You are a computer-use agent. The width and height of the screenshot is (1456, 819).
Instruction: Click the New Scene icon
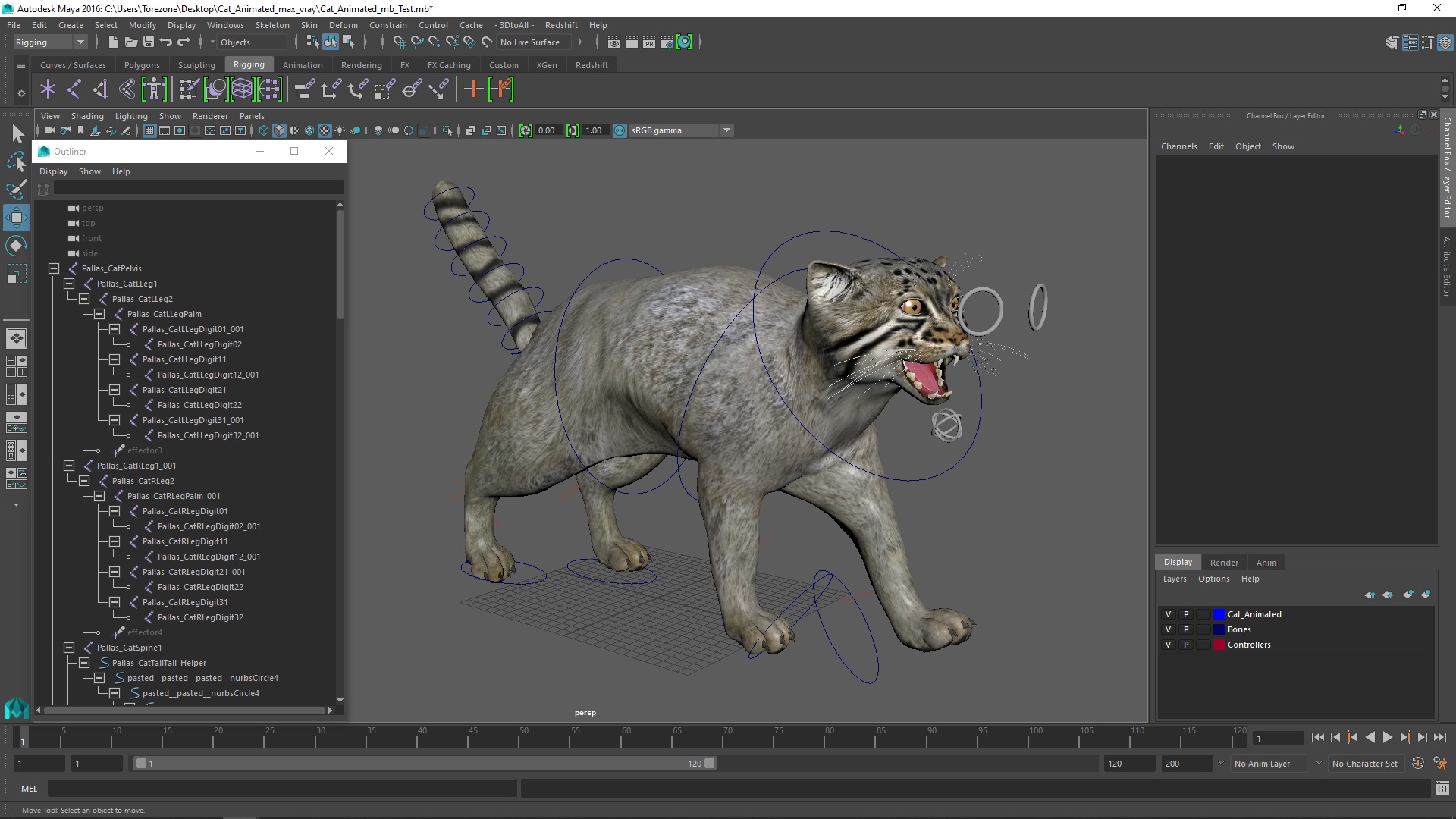113,42
